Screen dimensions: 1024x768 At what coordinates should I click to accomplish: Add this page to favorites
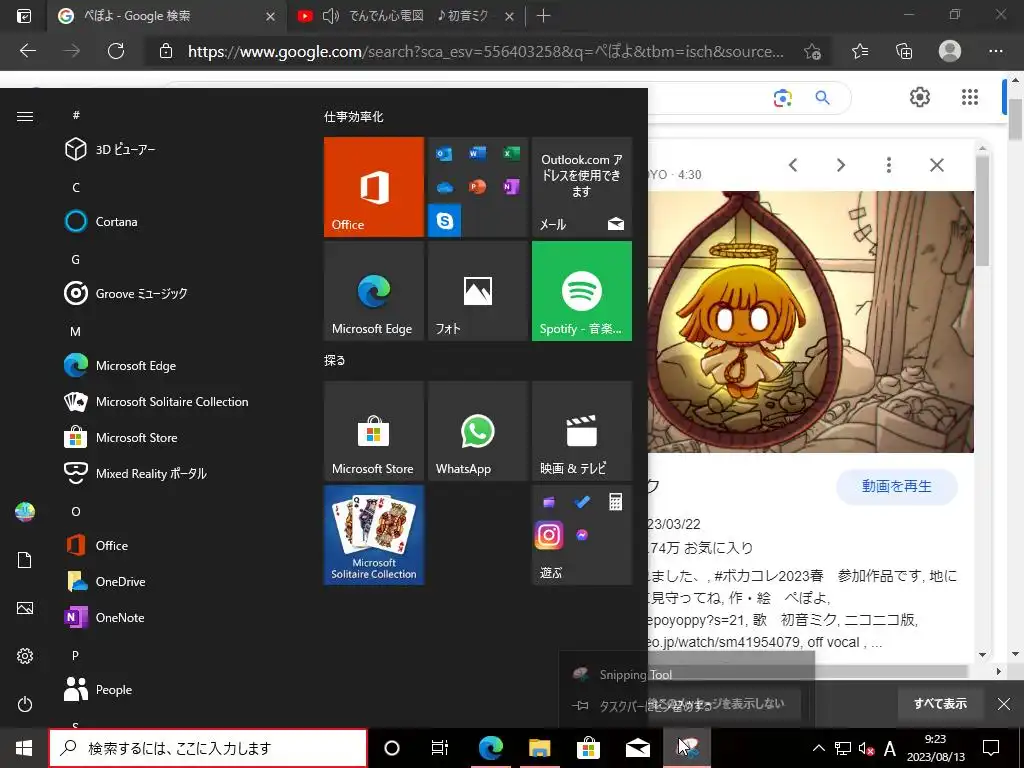coord(812,52)
